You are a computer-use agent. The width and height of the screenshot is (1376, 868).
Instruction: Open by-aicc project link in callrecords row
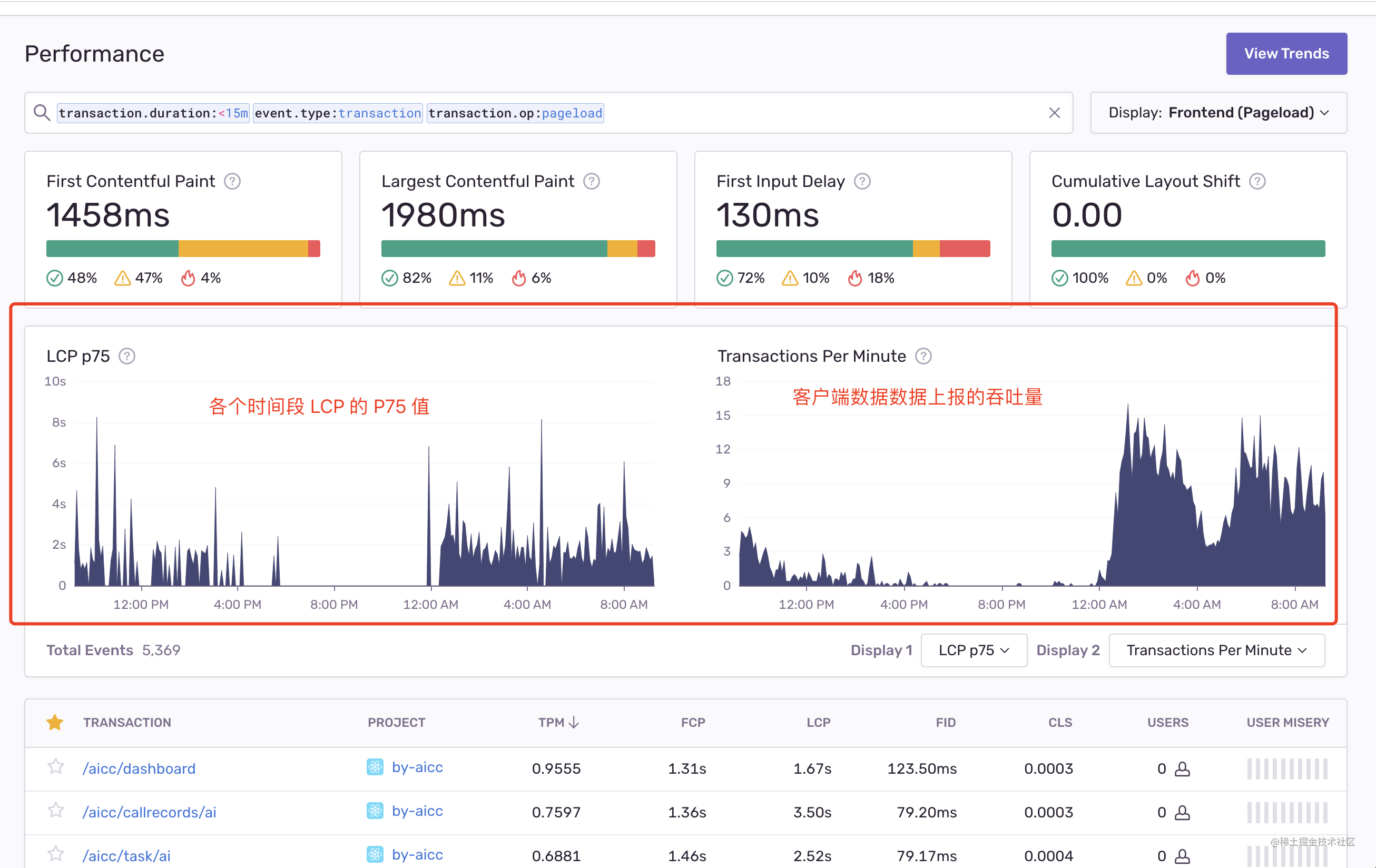pos(417,811)
